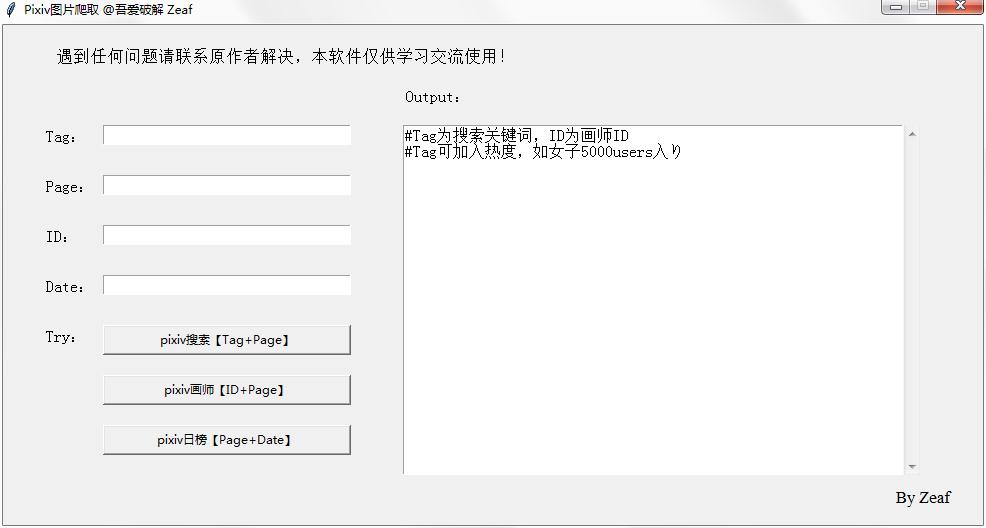Click the By Zeaf author text
Screen dimensions: 986x528
coord(923,497)
